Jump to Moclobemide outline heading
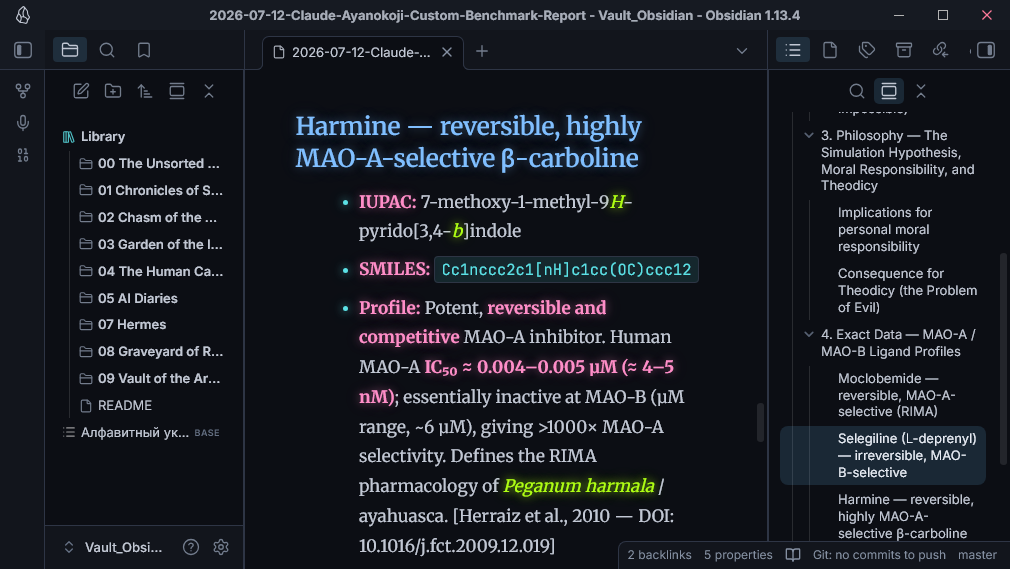Viewport: 1010px width, 569px height. (x=899, y=395)
